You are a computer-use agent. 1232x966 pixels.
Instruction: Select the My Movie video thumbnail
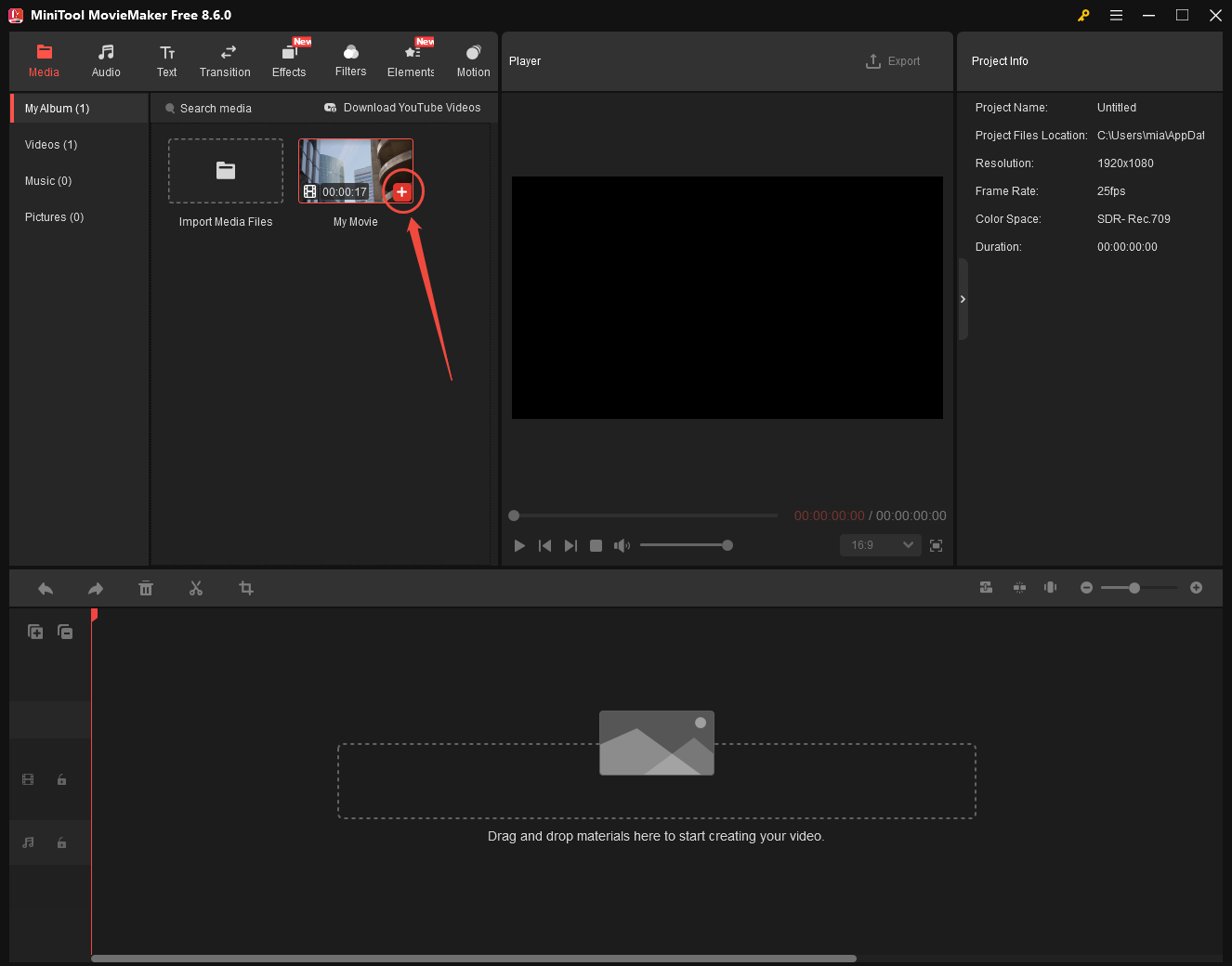tap(356, 171)
